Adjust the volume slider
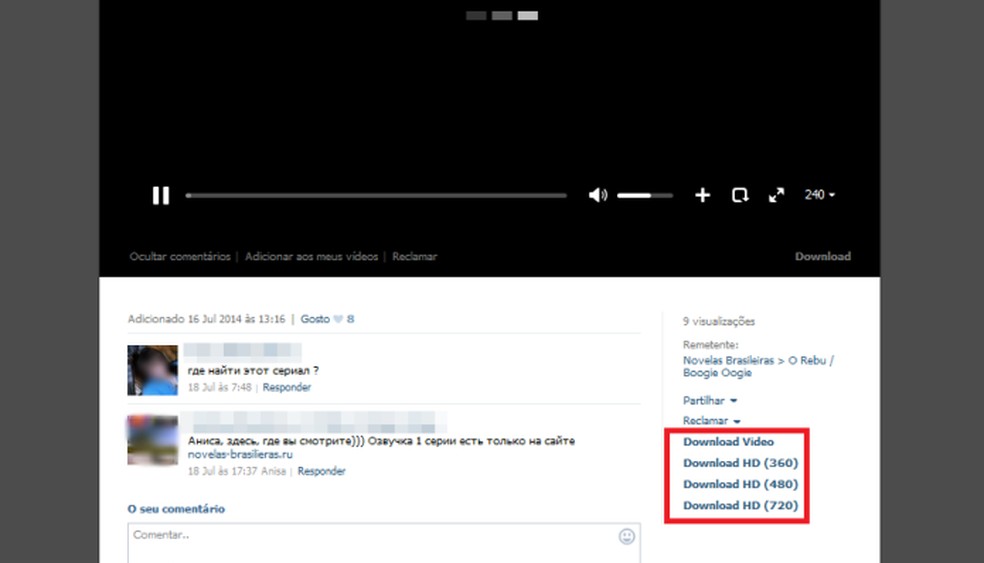This screenshot has width=984, height=563. [644, 196]
